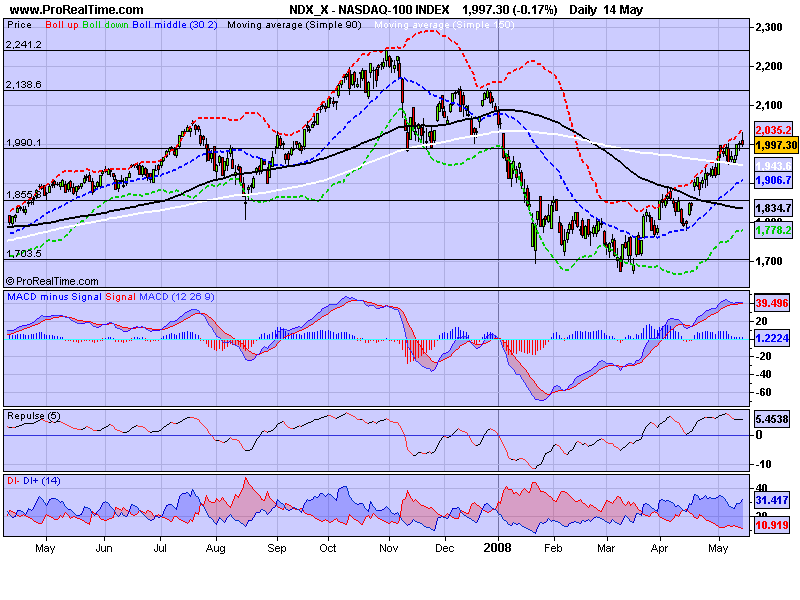
Task: Select the 39.496 MACD value box
Action: tap(772, 303)
